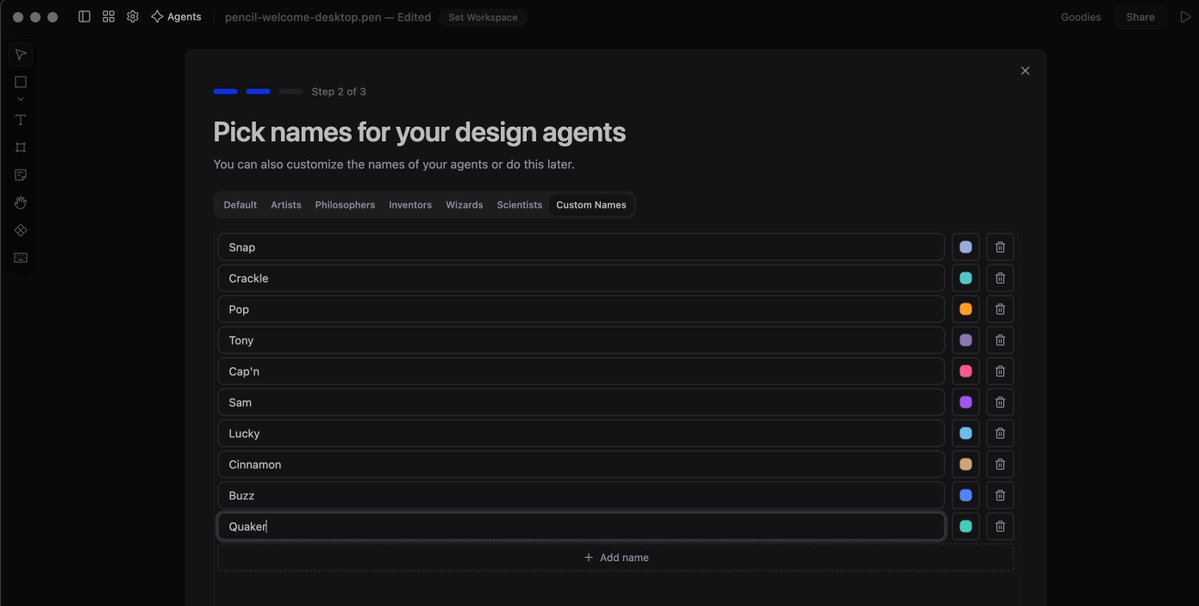The width and height of the screenshot is (1199, 606).
Task: Click the Lucky name field
Action: tap(581, 433)
